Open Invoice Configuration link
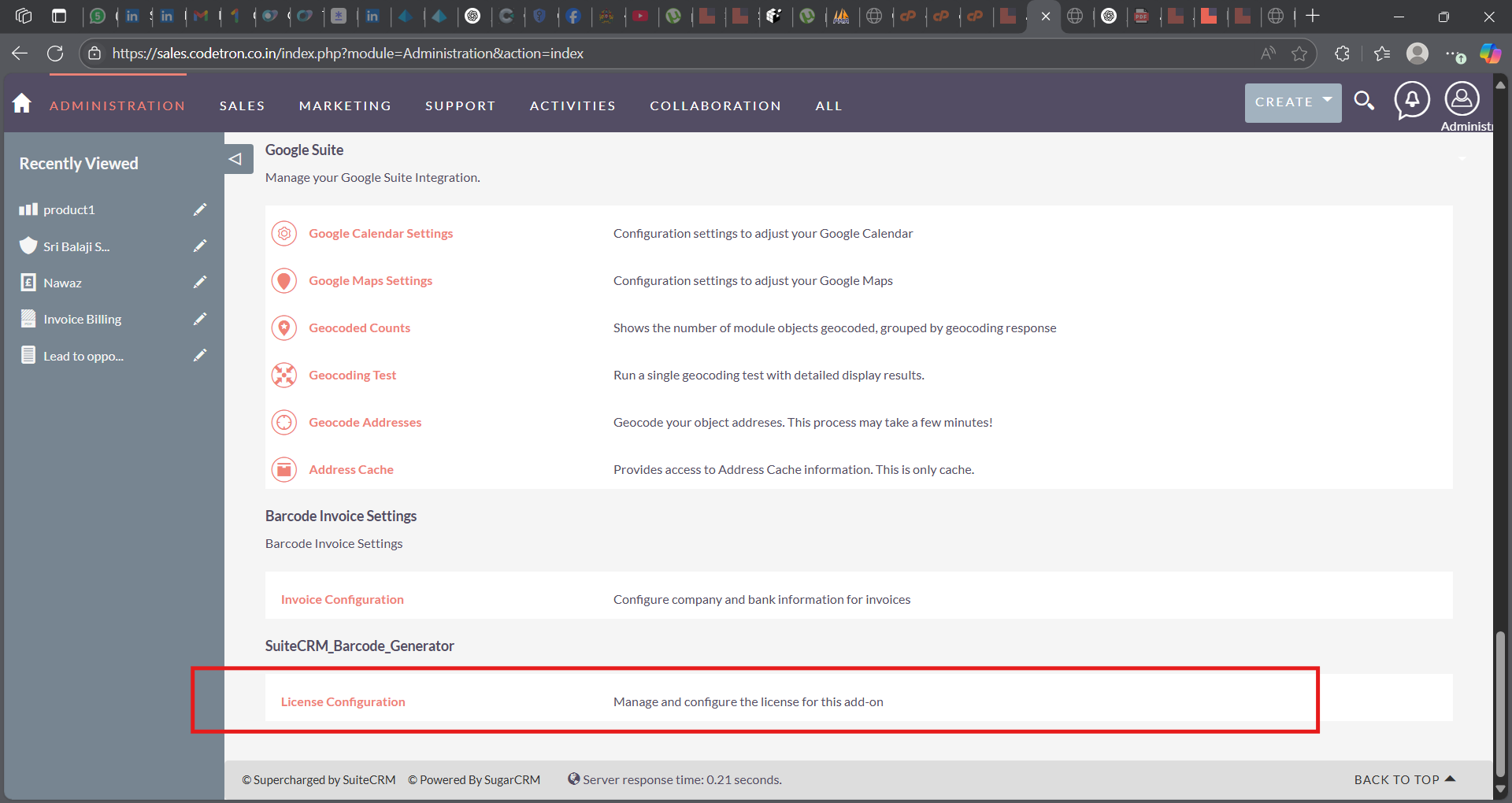 342,599
